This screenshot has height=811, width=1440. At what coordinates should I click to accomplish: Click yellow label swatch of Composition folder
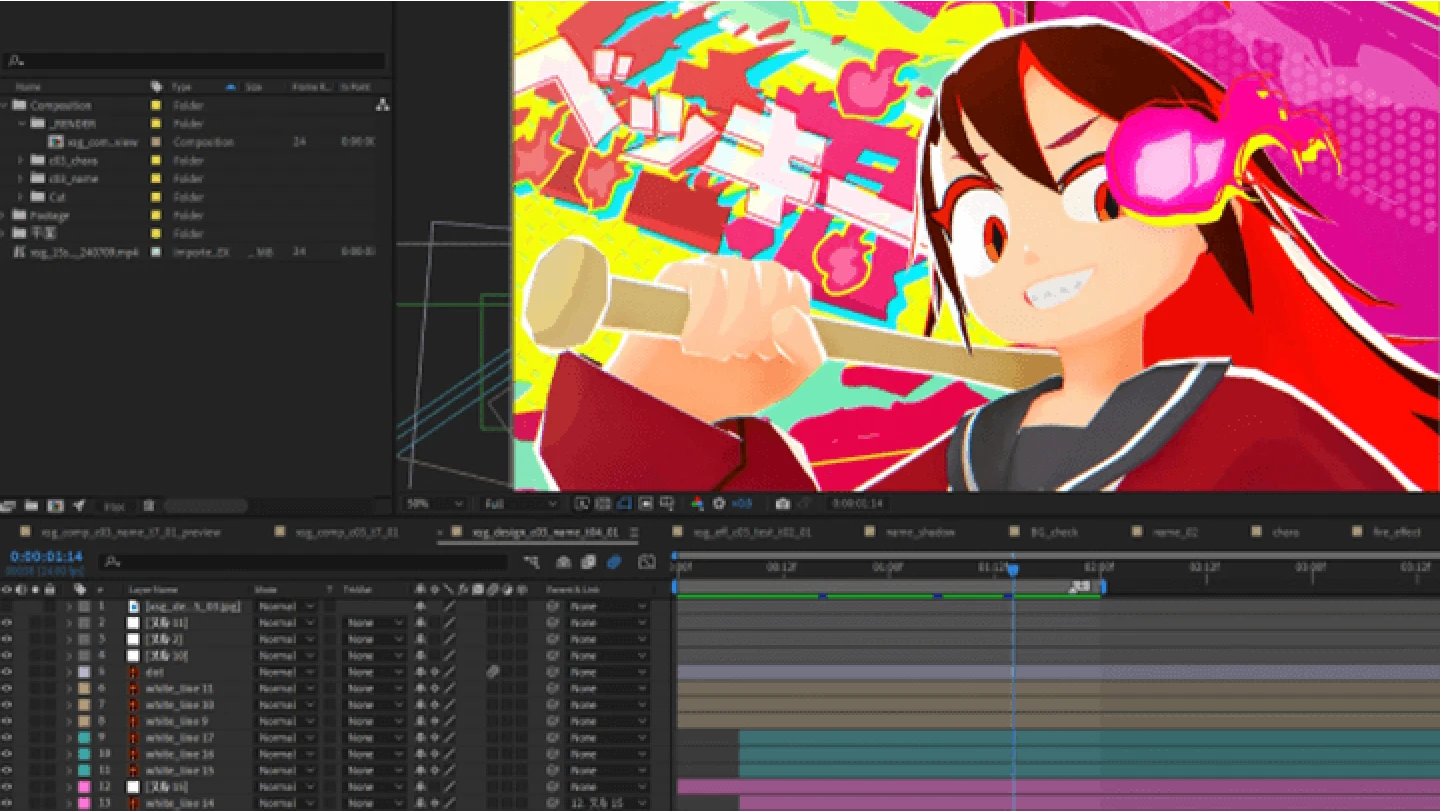pos(156,105)
